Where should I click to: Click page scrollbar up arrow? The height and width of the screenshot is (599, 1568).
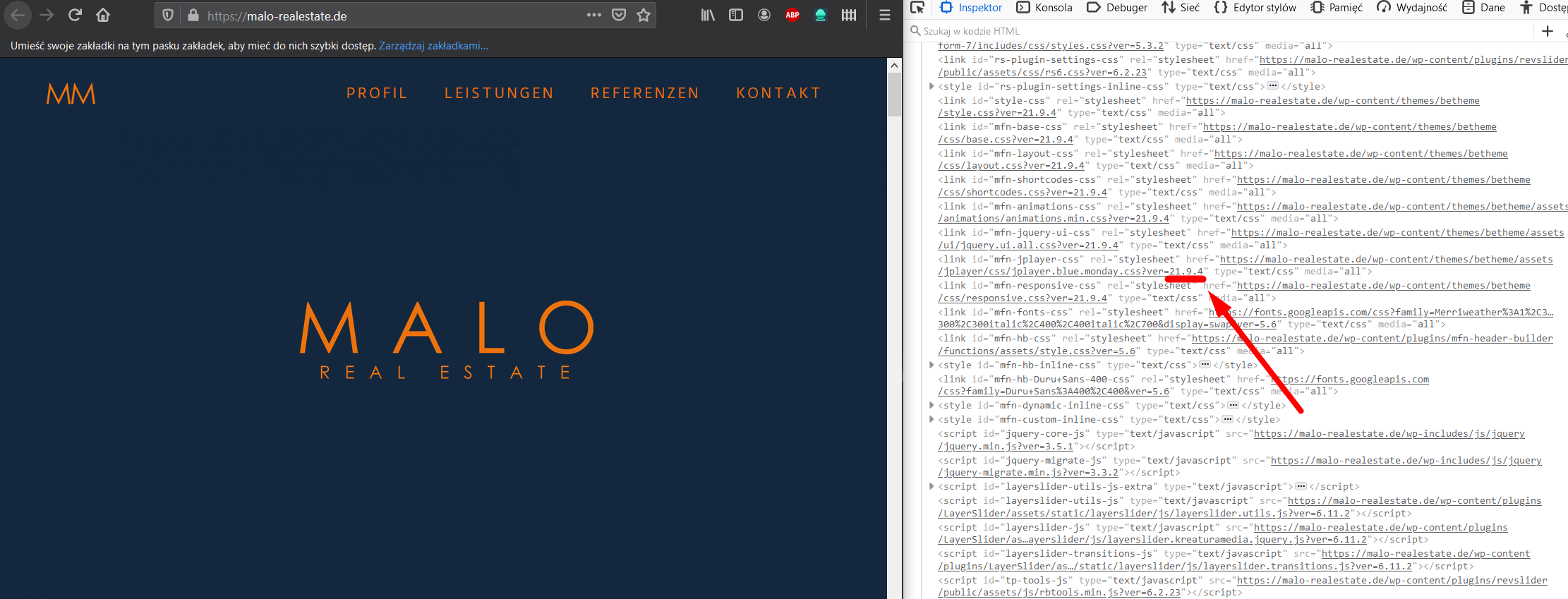[894, 65]
